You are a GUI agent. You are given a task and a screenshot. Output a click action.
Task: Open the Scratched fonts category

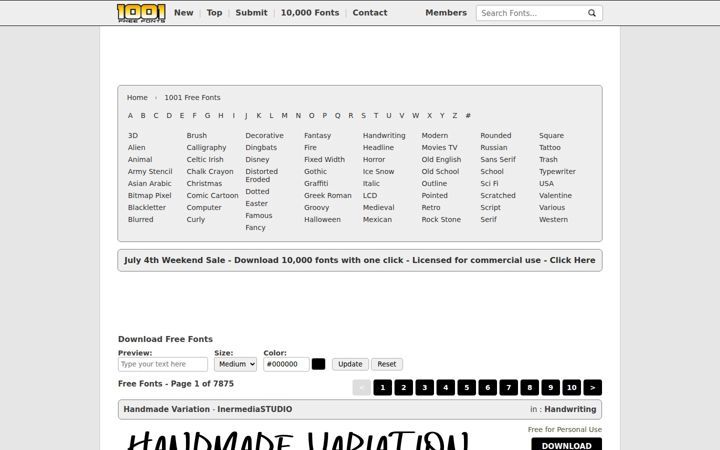(498, 195)
